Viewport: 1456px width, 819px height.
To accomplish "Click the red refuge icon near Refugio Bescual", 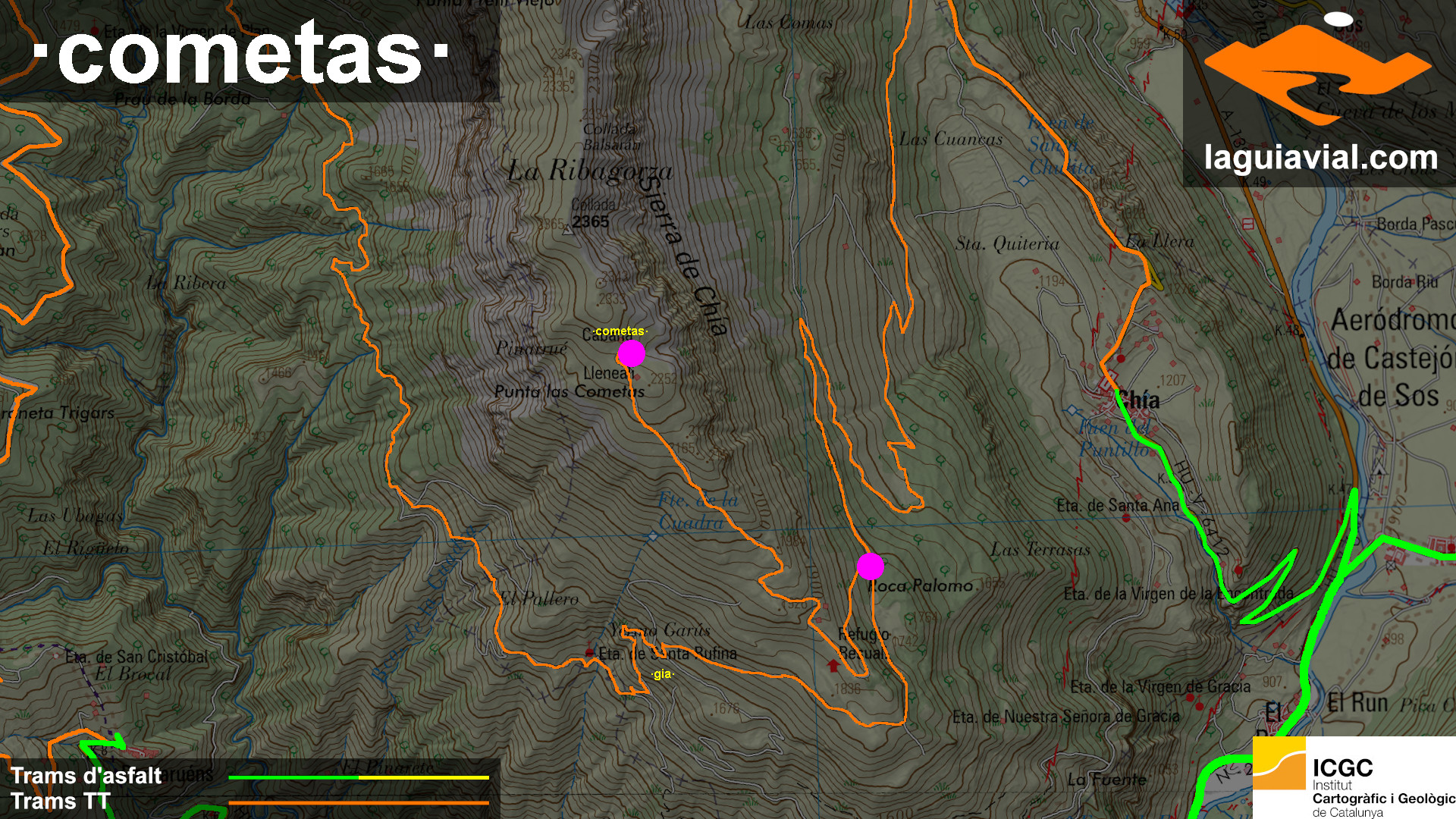I will [835, 666].
